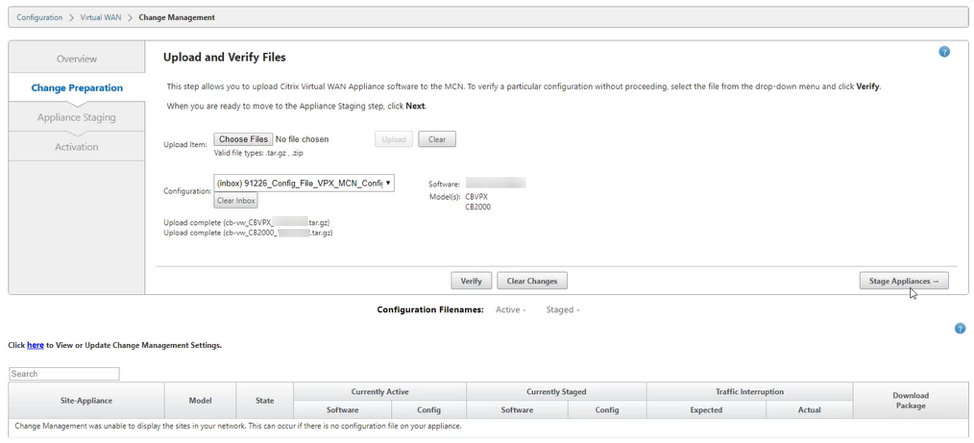The width and height of the screenshot is (974, 443).
Task: Select the Change Preparation tab
Action: click(x=77, y=88)
